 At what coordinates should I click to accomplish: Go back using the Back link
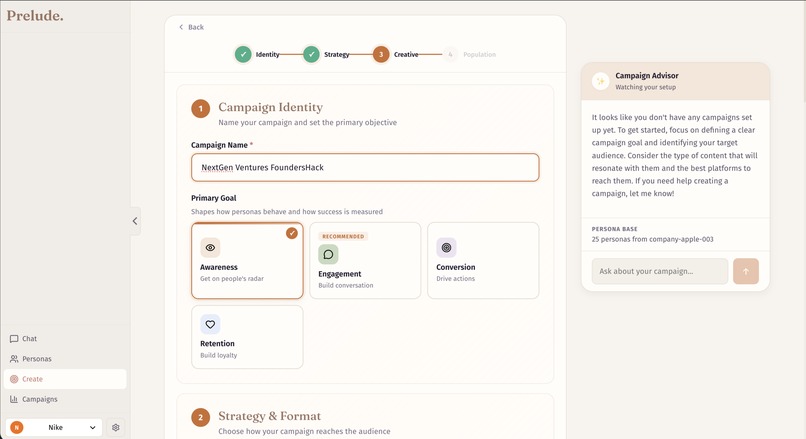pos(191,27)
